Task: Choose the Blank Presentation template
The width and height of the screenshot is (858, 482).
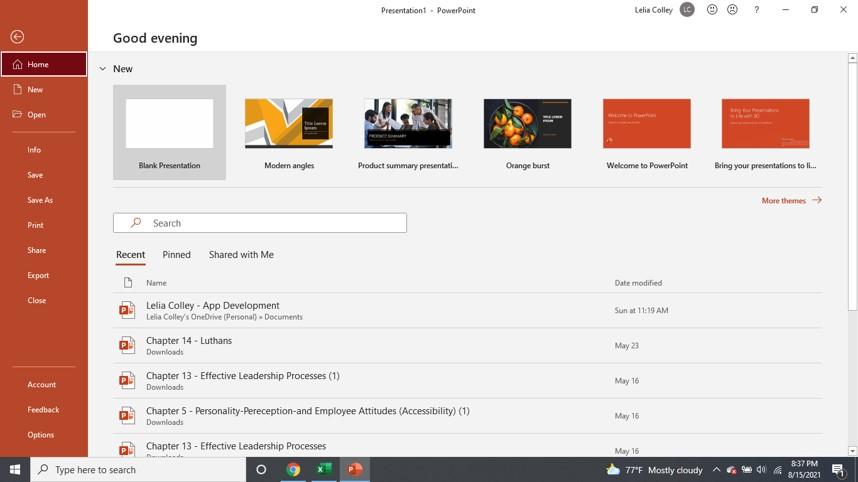Action: click(x=169, y=132)
